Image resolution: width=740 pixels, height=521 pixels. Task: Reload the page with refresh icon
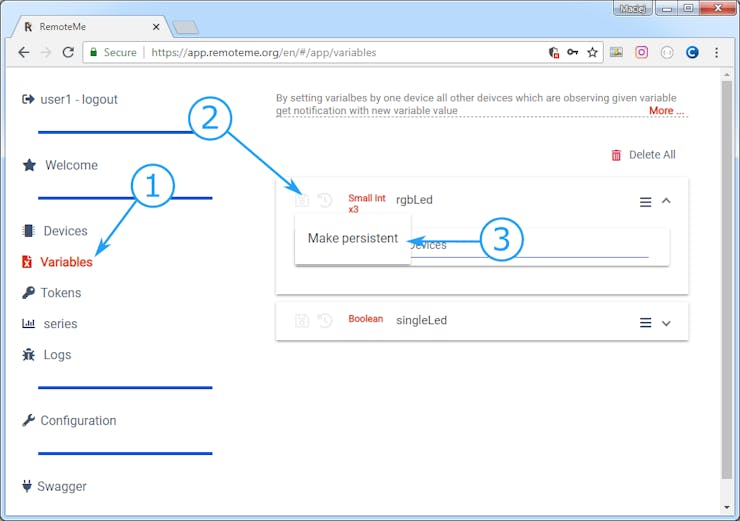pyautogui.click(x=68, y=52)
